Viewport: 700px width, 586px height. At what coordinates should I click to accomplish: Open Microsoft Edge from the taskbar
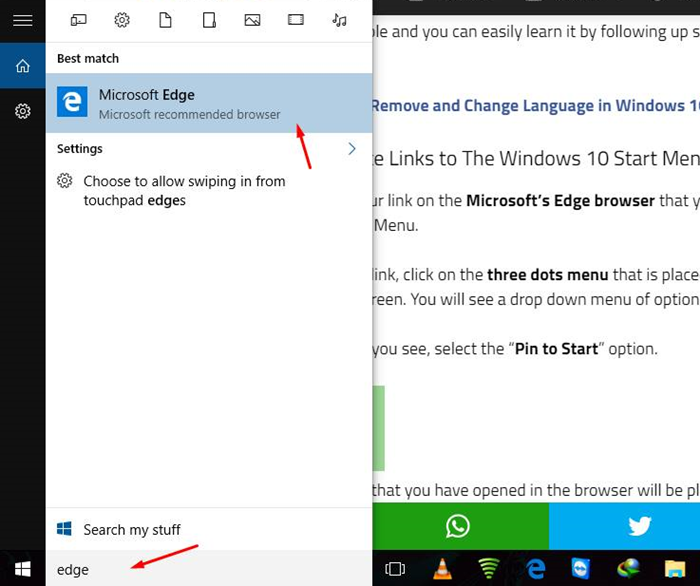536,569
